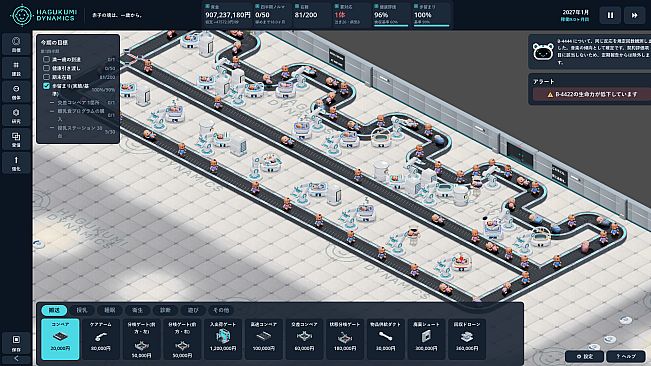651x366 pixels.
Task: Open the 設定 settings button
Action: point(585,356)
